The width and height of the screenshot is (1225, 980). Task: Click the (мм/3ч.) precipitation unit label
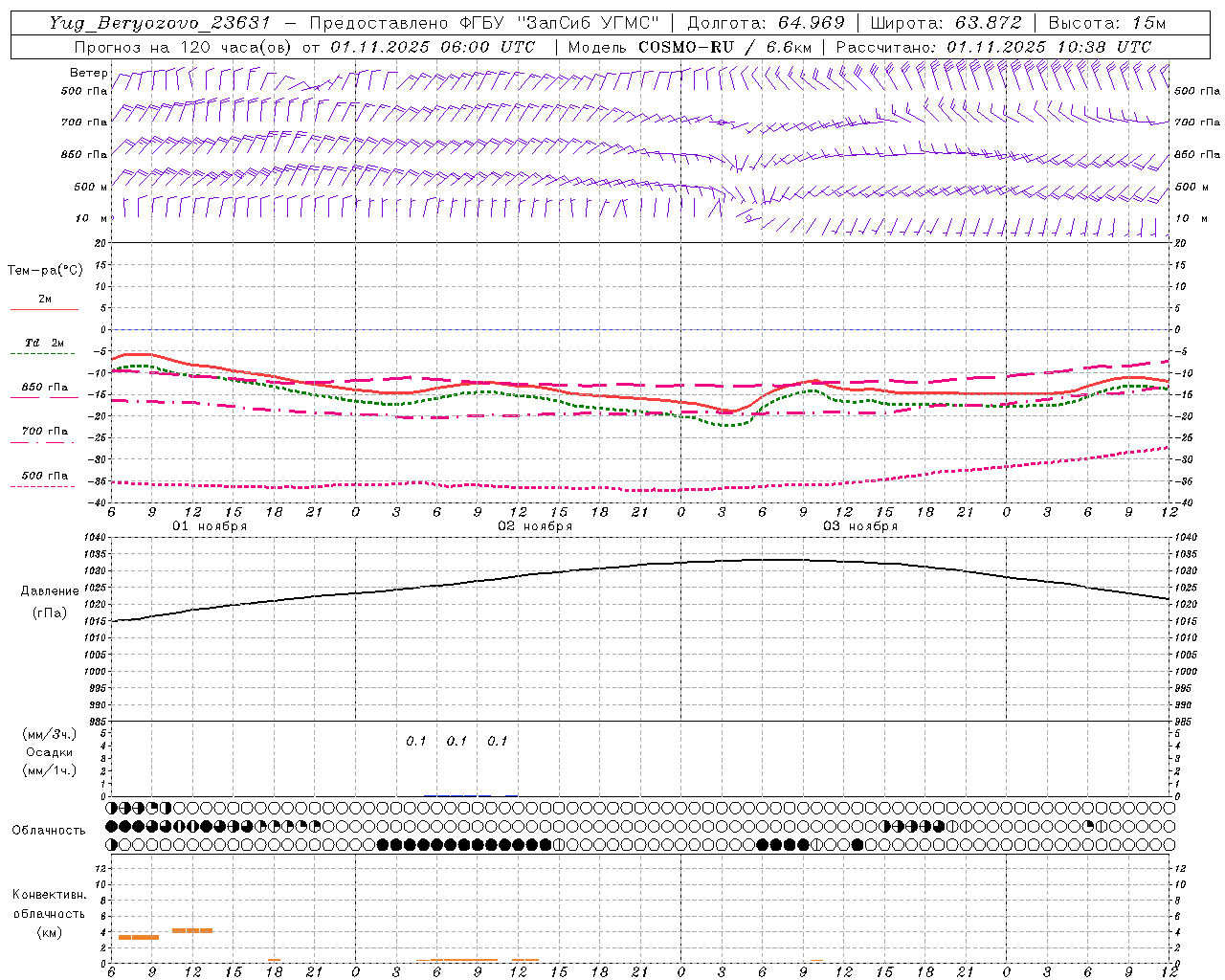coord(50,735)
